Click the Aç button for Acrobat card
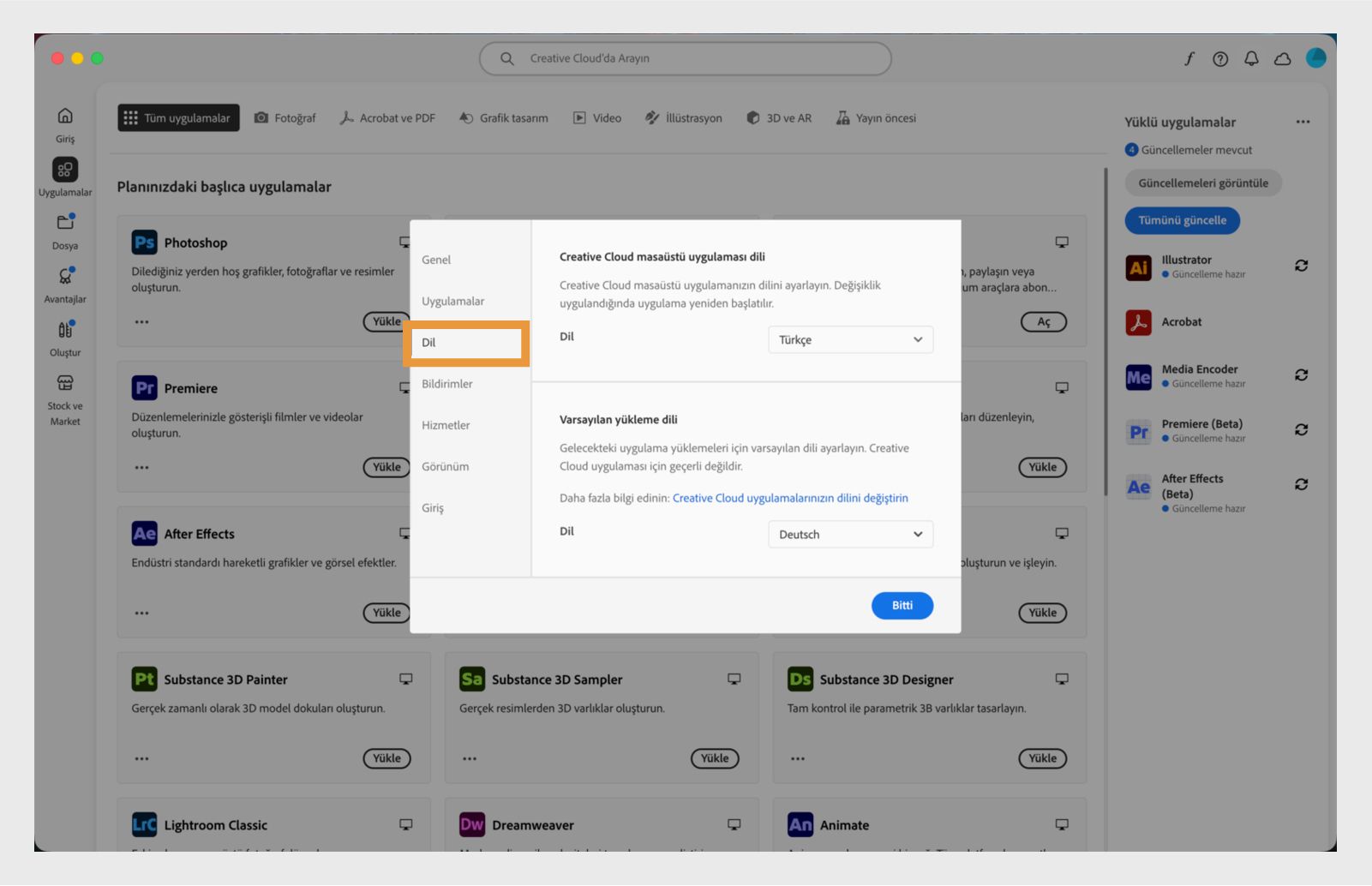Viewport: 1372px width, 886px height. (x=1044, y=322)
